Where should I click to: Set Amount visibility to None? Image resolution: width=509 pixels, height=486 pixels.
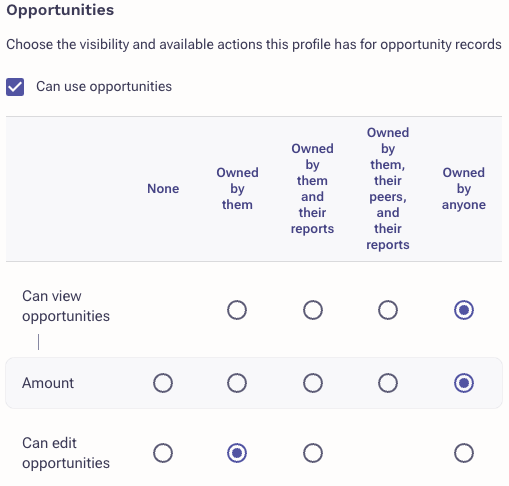point(163,383)
